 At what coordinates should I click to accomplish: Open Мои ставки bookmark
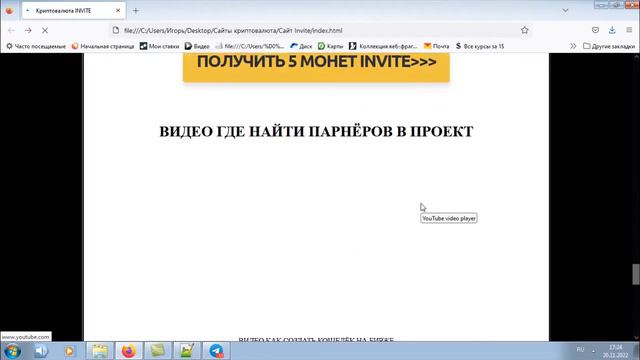(x=159, y=46)
